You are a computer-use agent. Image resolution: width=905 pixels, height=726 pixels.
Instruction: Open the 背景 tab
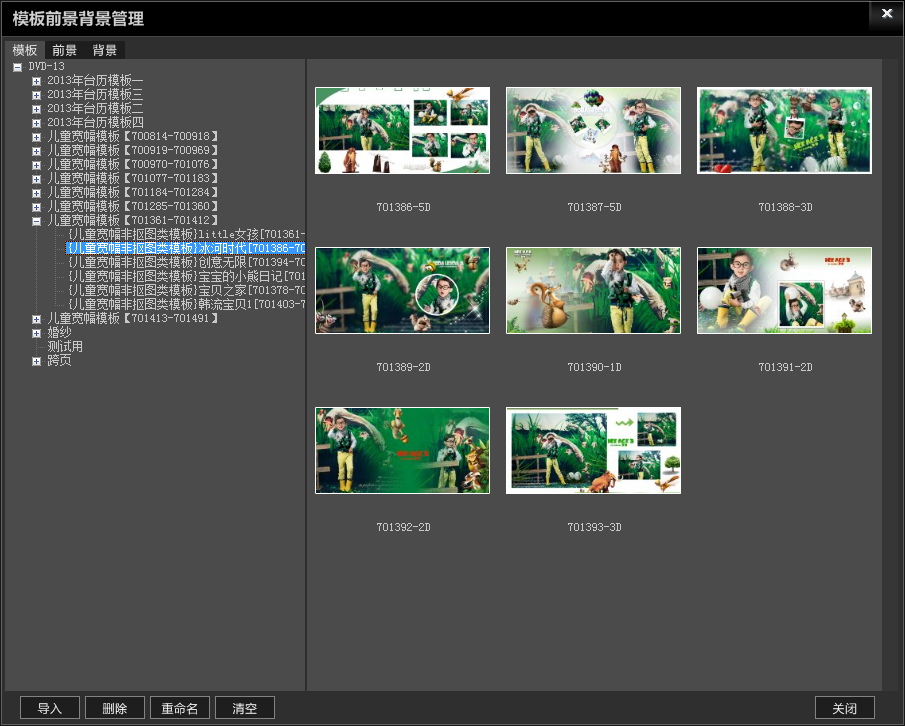point(105,50)
